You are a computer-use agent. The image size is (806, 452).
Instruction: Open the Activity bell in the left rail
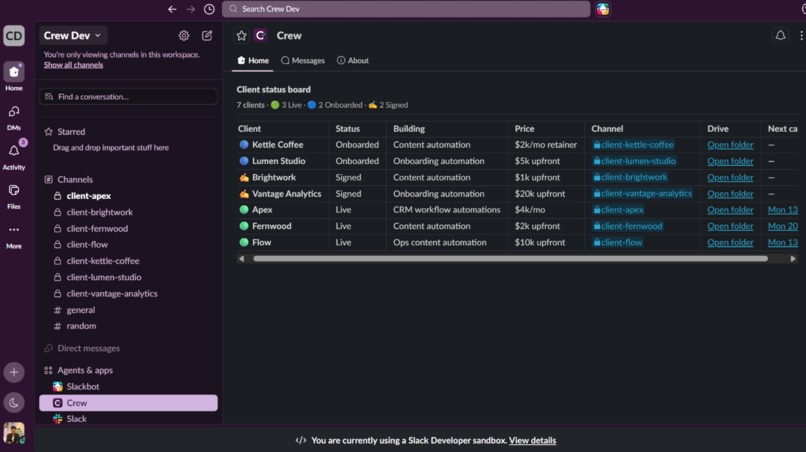14,151
